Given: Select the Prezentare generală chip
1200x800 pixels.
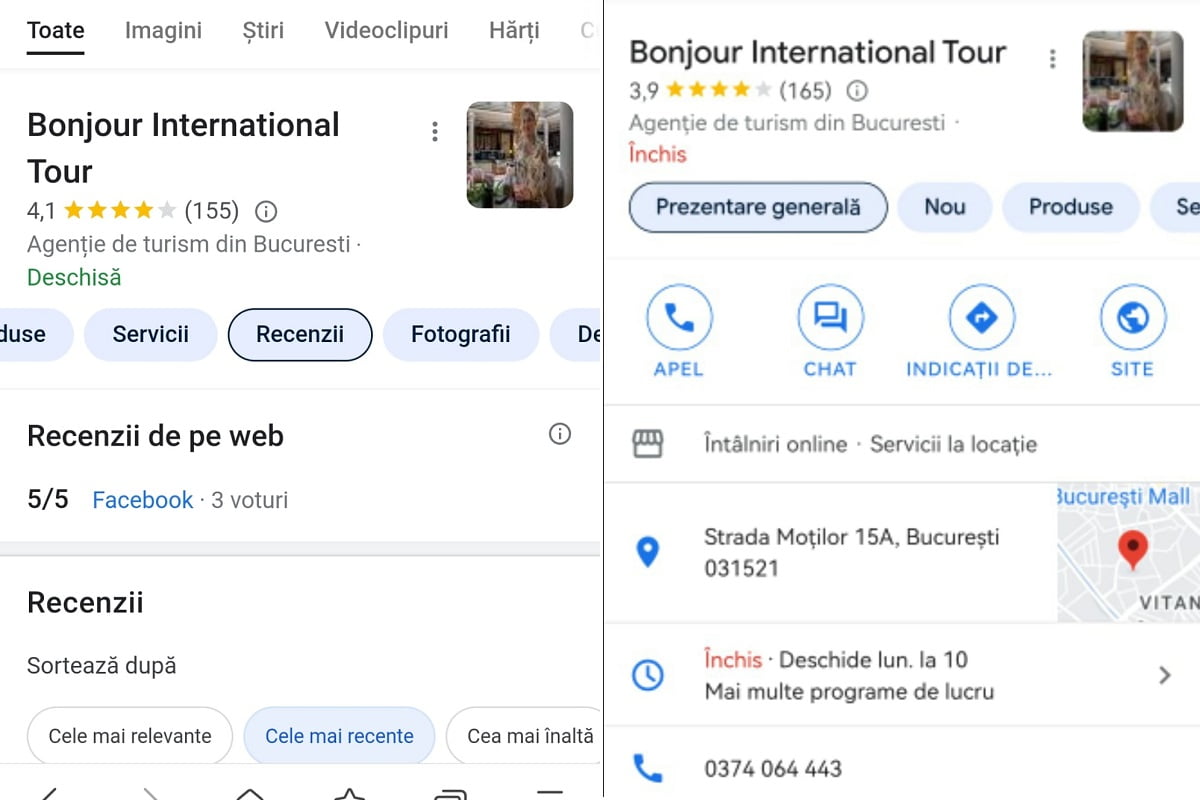Looking at the screenshot, I should [758, 207].
